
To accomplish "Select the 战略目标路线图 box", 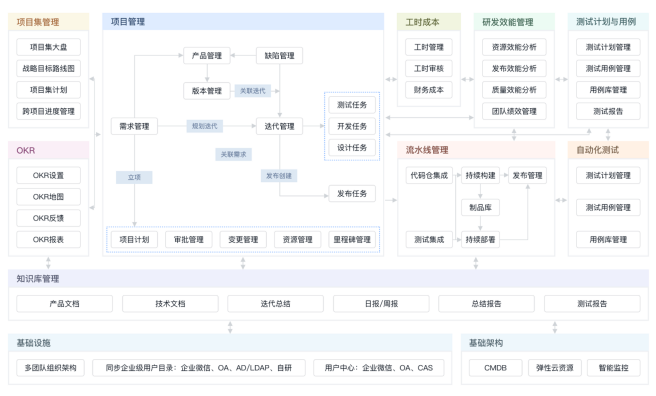I will pyautogui.click(x=49, y=68).
